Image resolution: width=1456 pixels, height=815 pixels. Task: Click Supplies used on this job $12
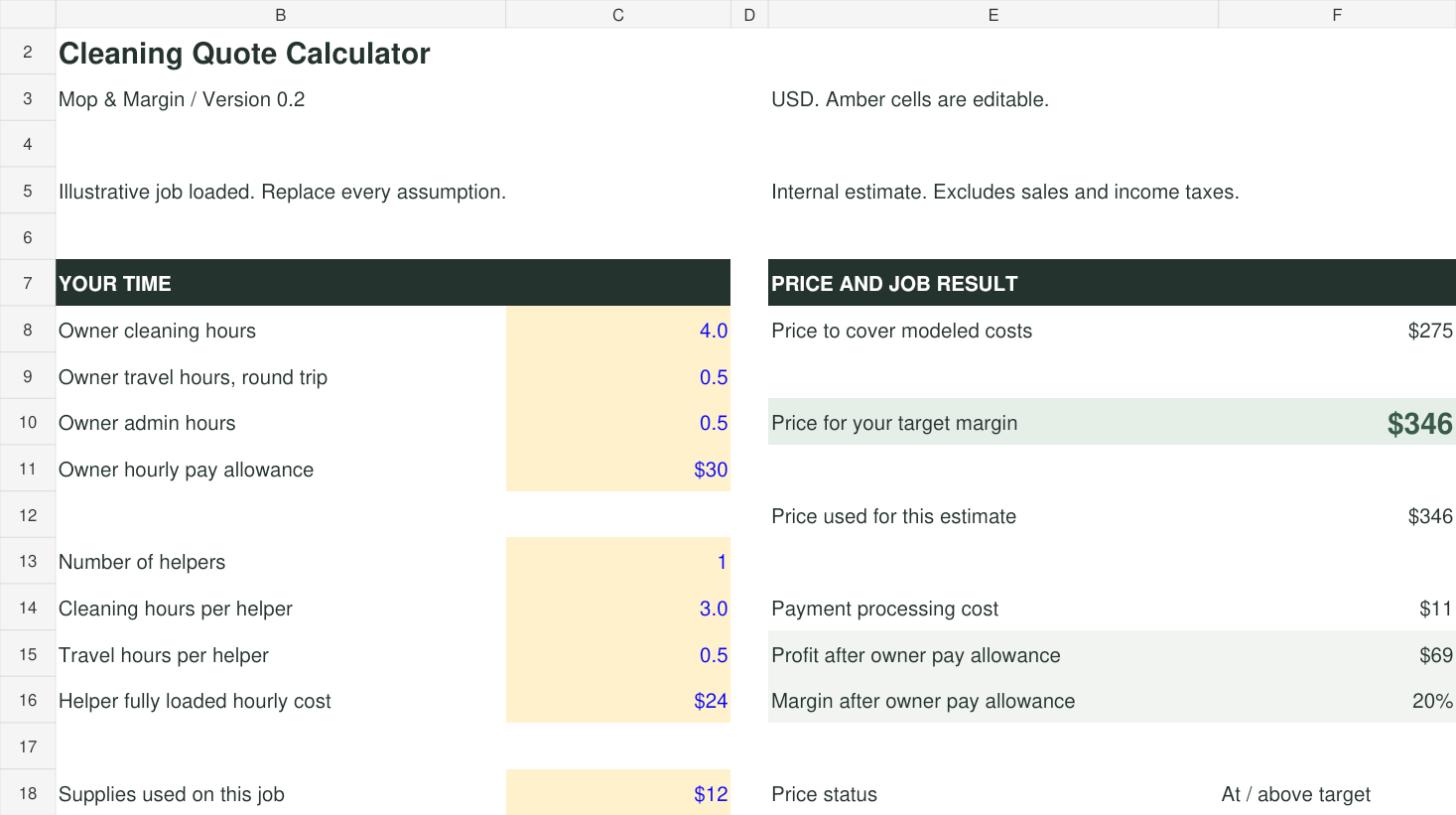point(617,792)
